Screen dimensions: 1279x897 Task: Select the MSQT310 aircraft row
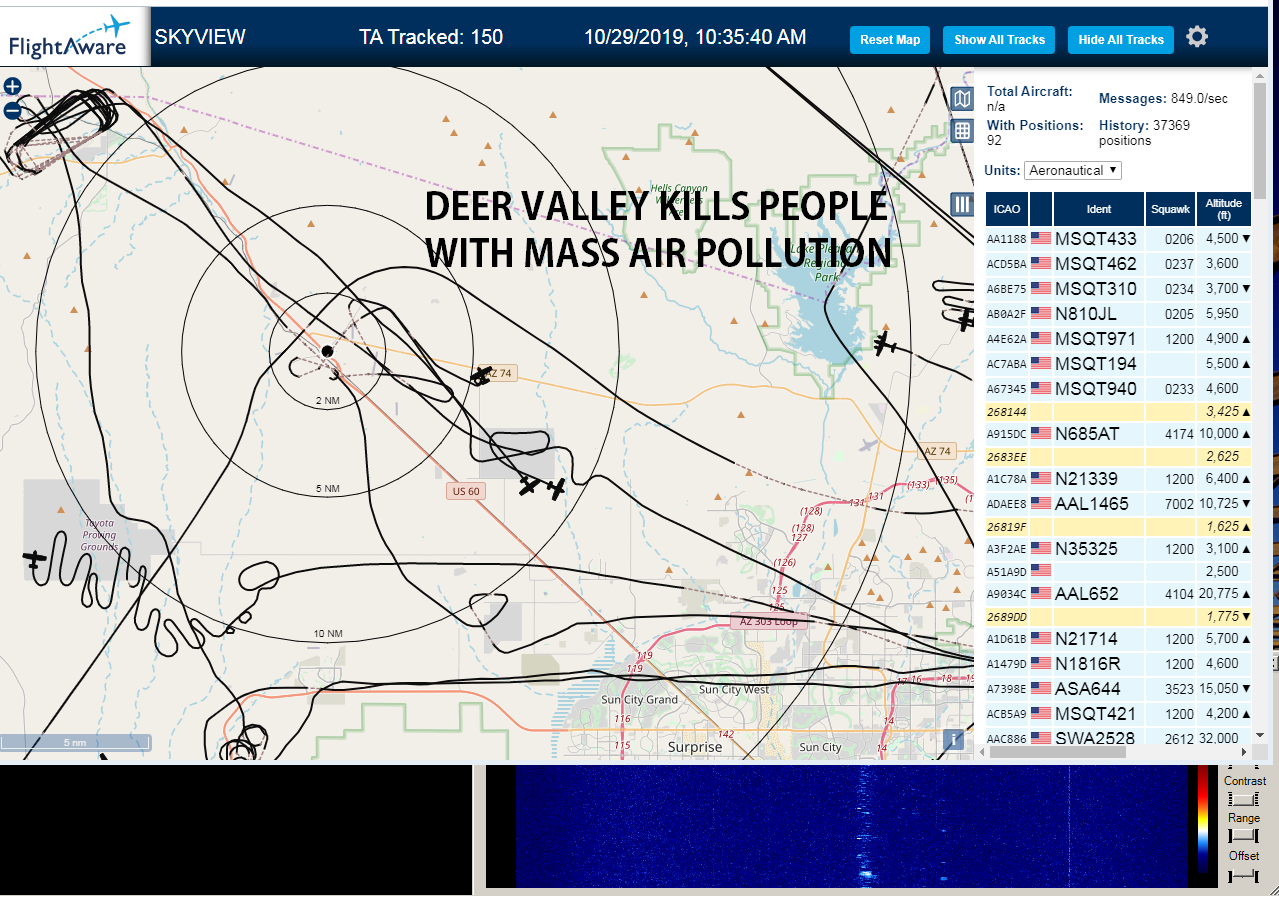coord(1119,289)
